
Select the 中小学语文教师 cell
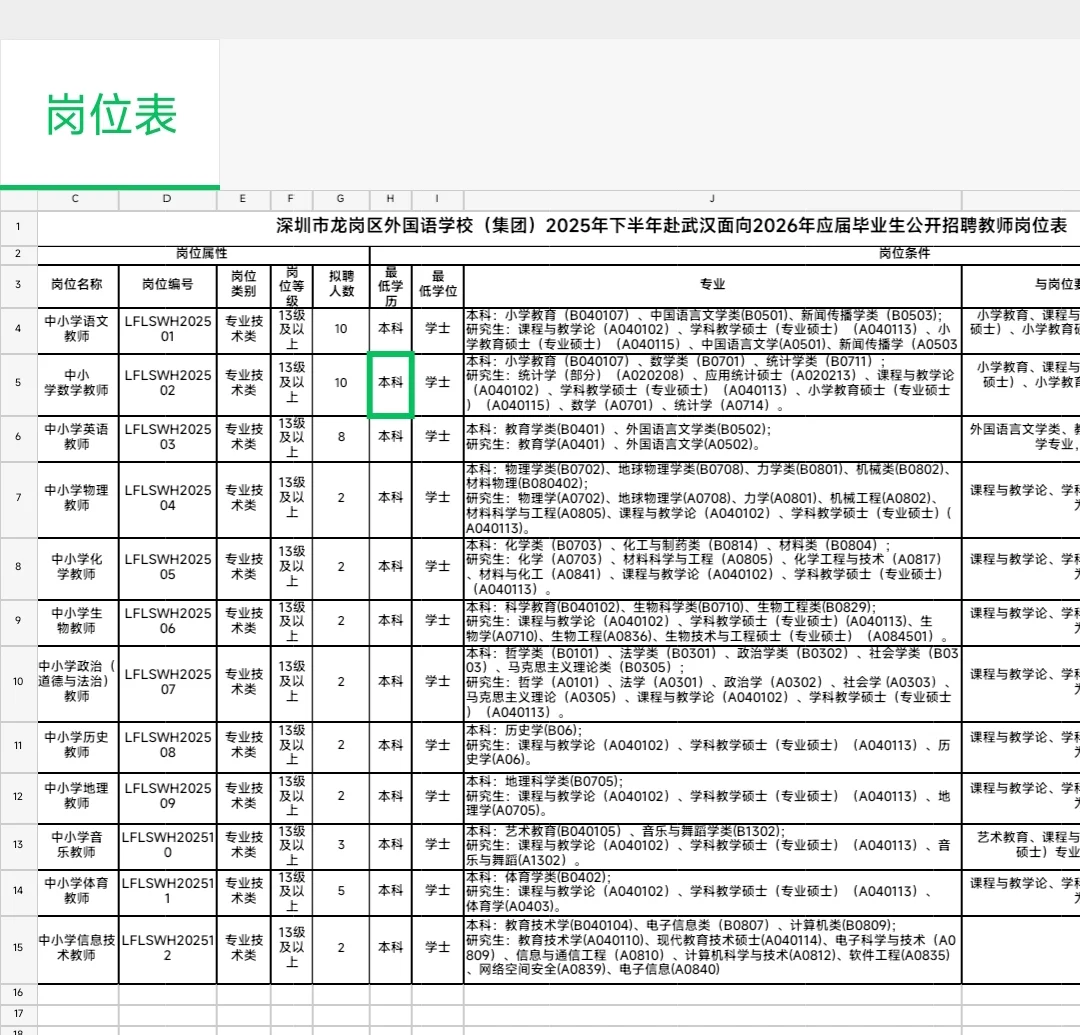[x=78, y=330]
